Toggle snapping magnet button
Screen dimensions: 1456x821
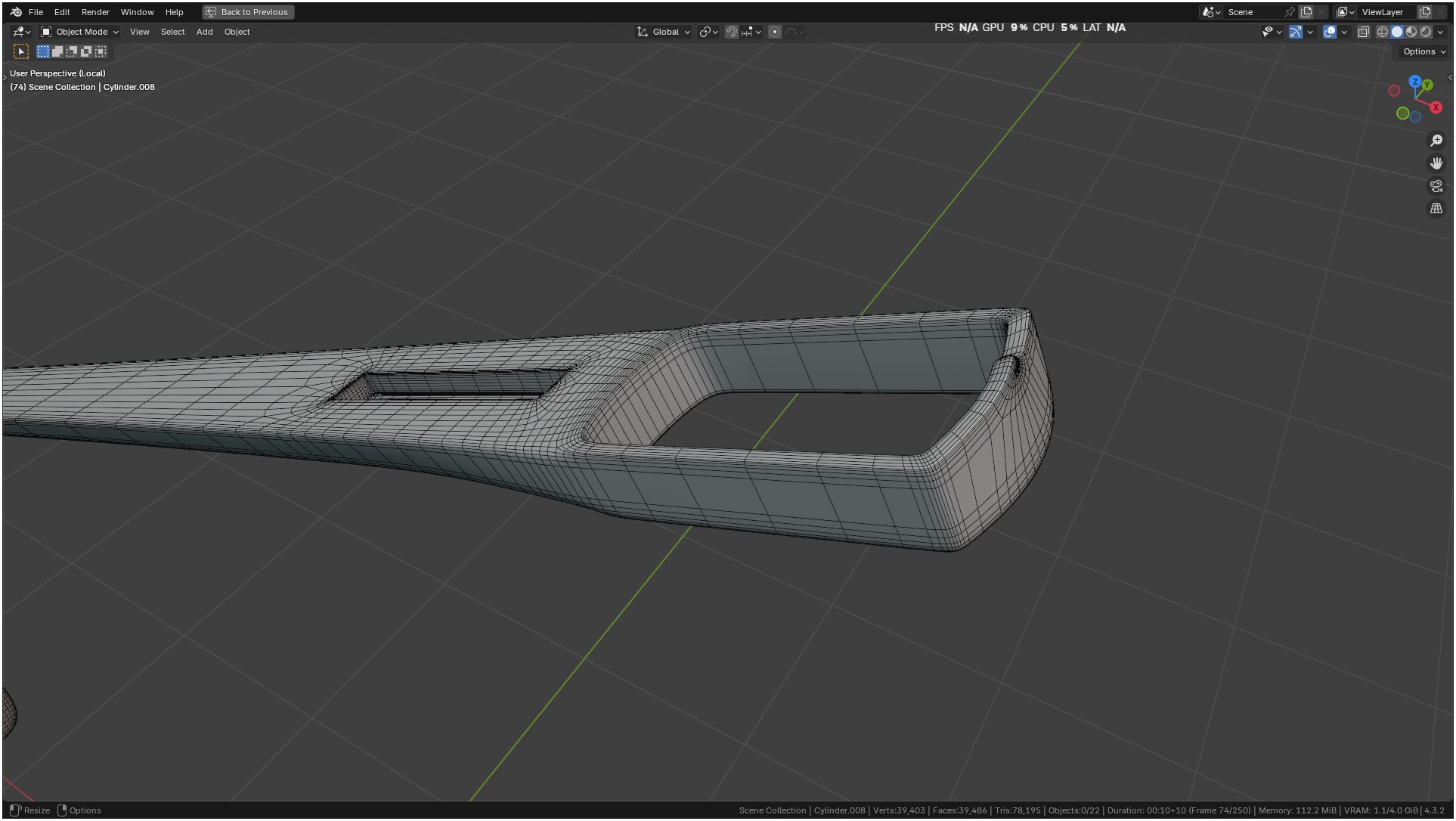[x=731, y=32]
